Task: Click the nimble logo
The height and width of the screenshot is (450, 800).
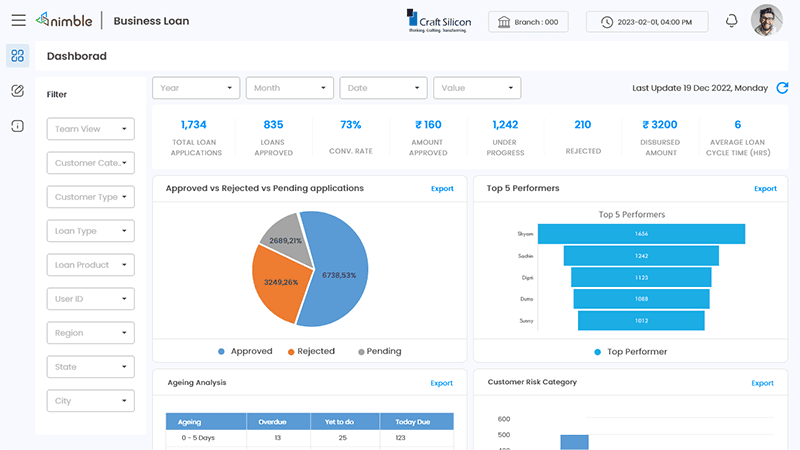Action: point(64,20)
